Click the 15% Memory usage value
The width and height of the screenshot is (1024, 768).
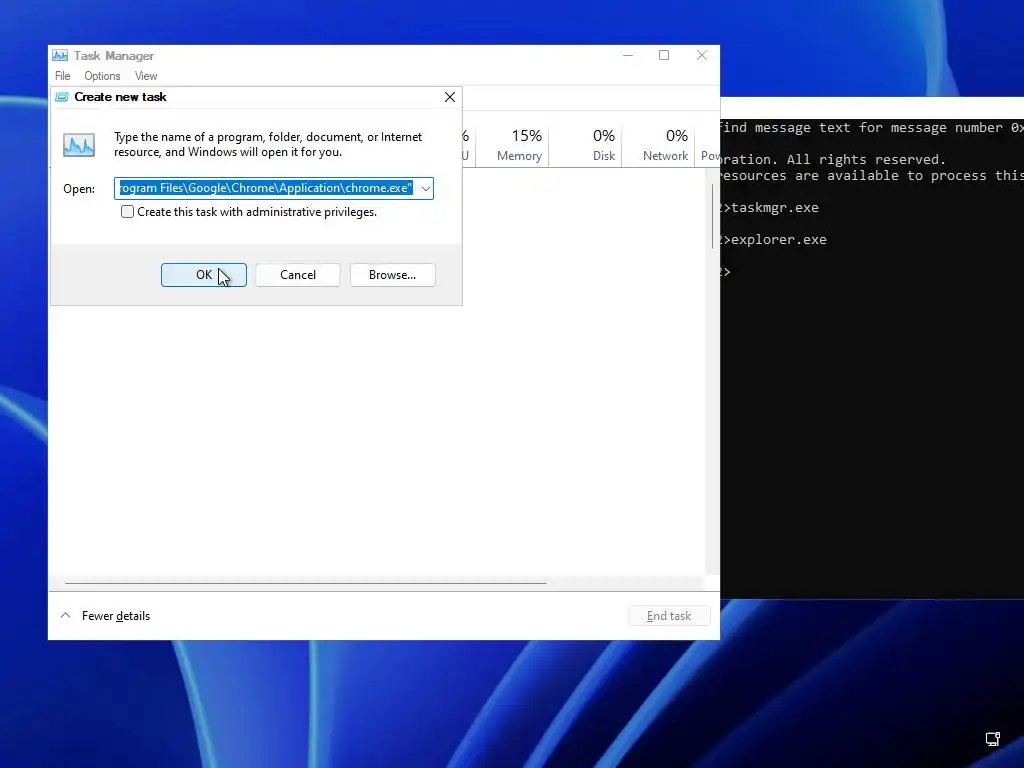pyautogui.click(x=526, y=136)
